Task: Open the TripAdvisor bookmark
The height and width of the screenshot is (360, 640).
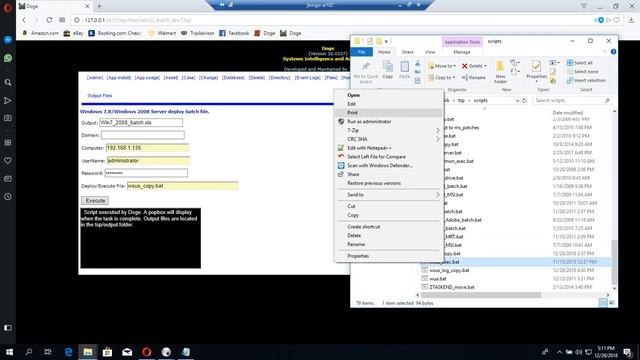Action: 198,33
